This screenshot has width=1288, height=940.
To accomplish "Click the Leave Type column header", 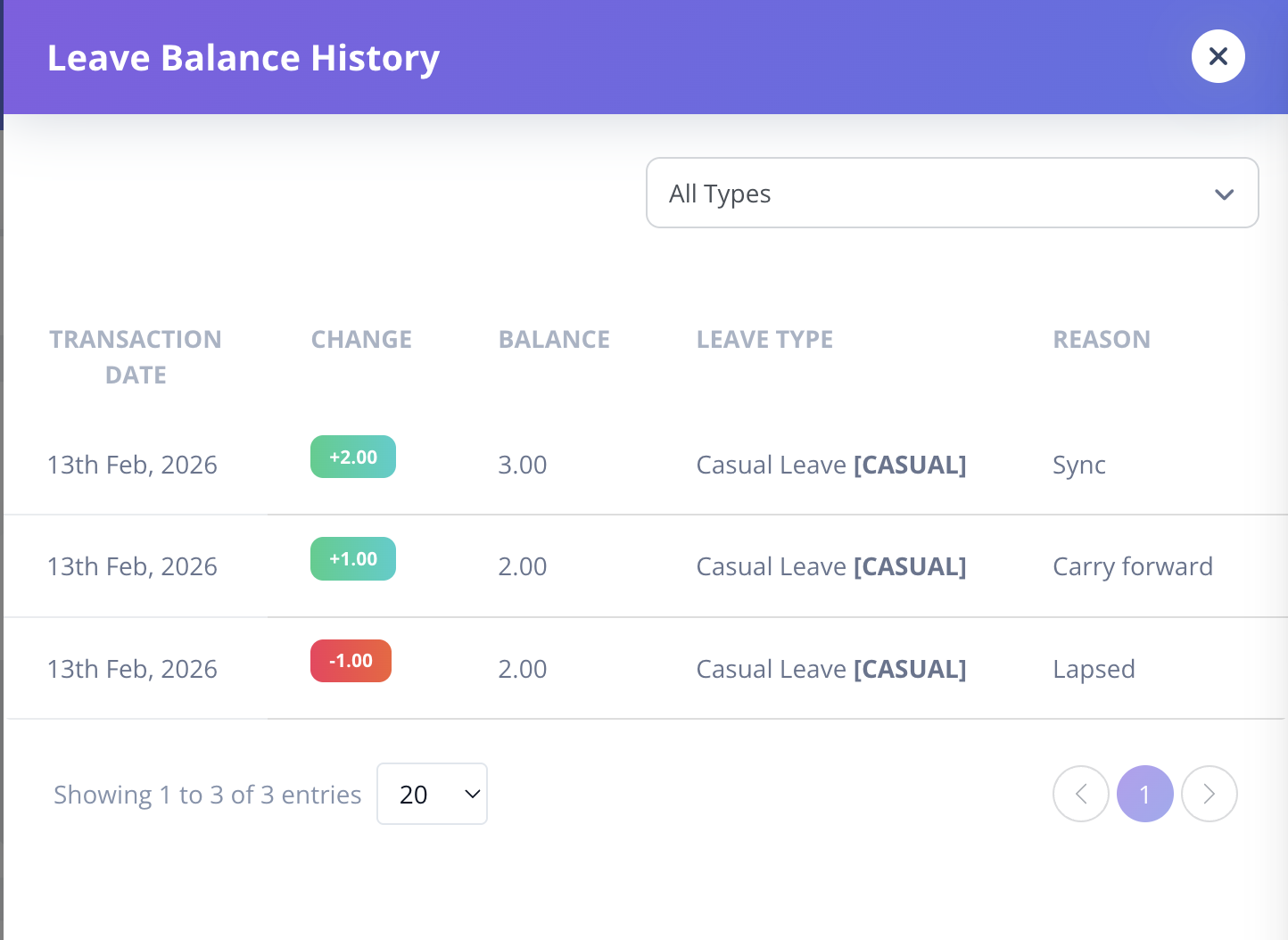I will tap(764, 339).
